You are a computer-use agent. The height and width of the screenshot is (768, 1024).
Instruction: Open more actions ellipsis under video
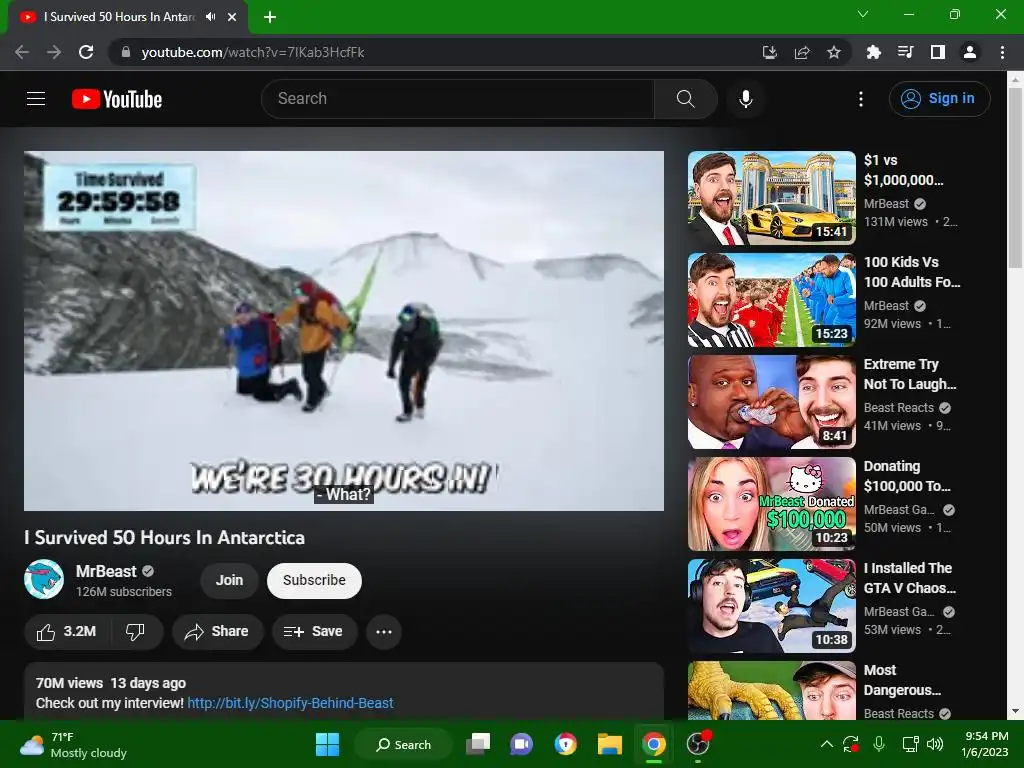[384, 632]
